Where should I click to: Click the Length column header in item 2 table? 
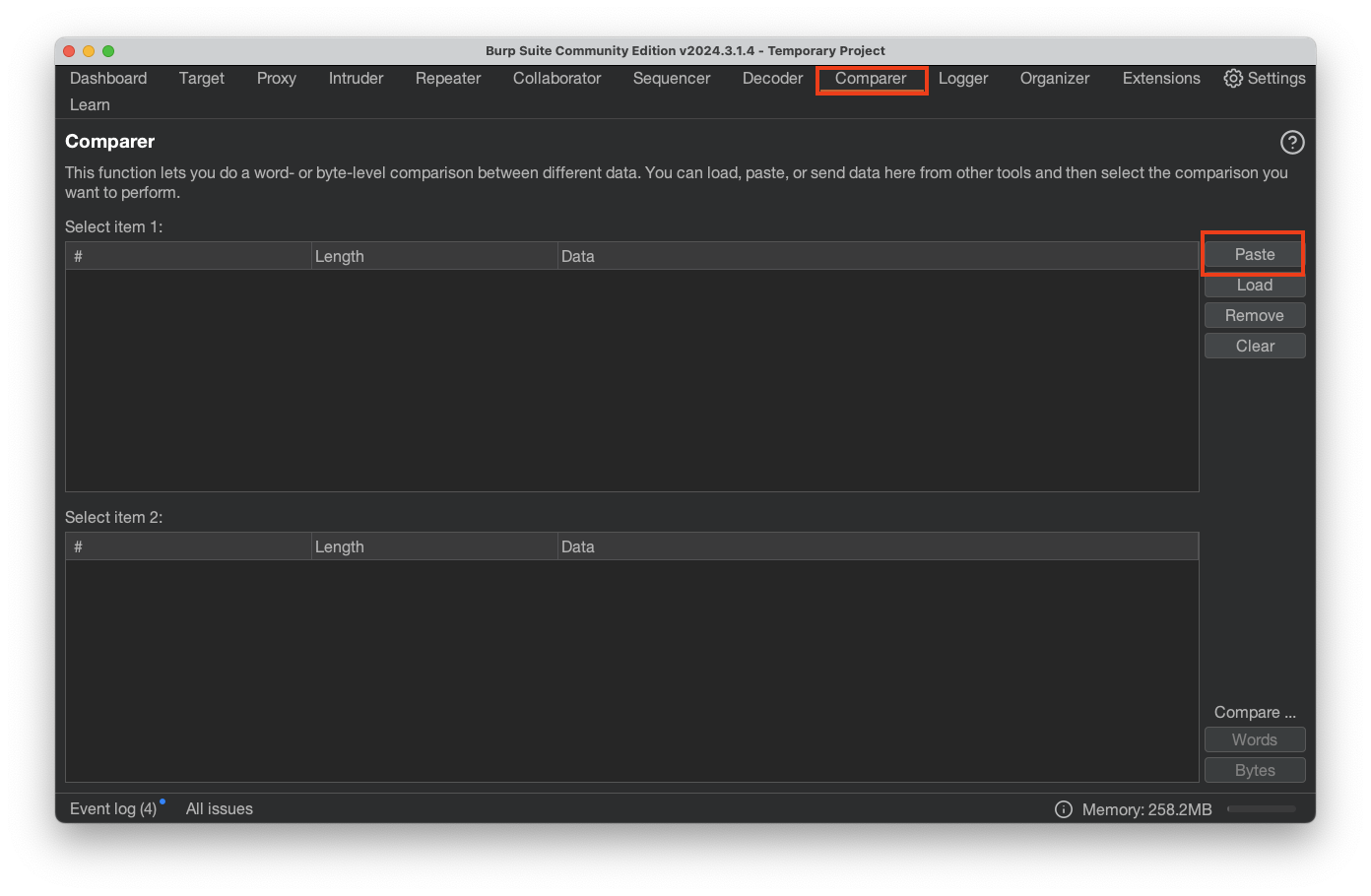[434, 546]
